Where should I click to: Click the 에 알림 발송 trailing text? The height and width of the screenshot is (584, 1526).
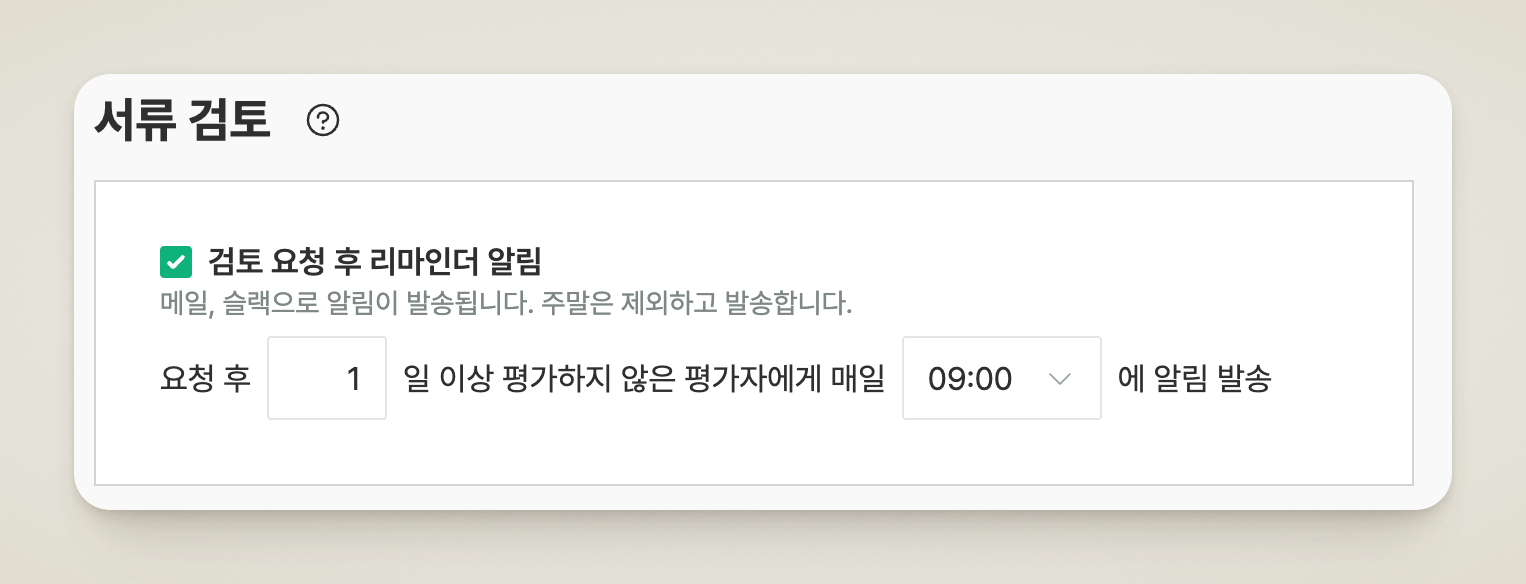(1193, 379)
